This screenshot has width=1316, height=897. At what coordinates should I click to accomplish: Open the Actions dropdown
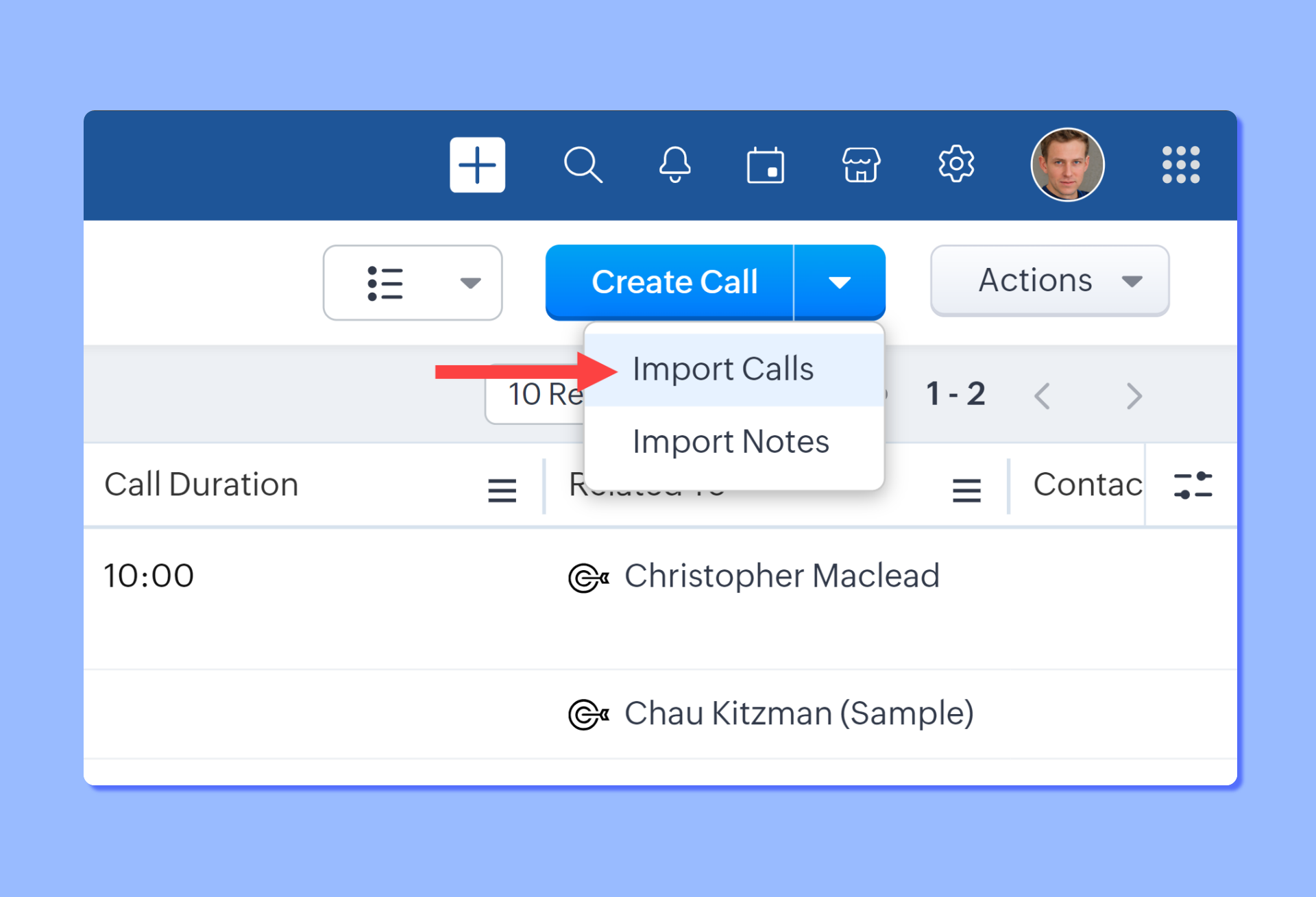(1049, 281)
